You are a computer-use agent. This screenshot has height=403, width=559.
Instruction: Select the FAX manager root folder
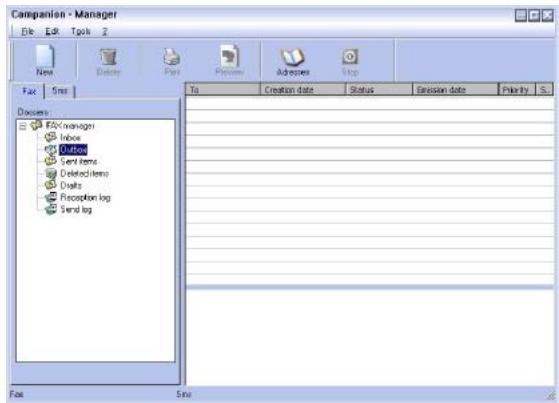70,126
